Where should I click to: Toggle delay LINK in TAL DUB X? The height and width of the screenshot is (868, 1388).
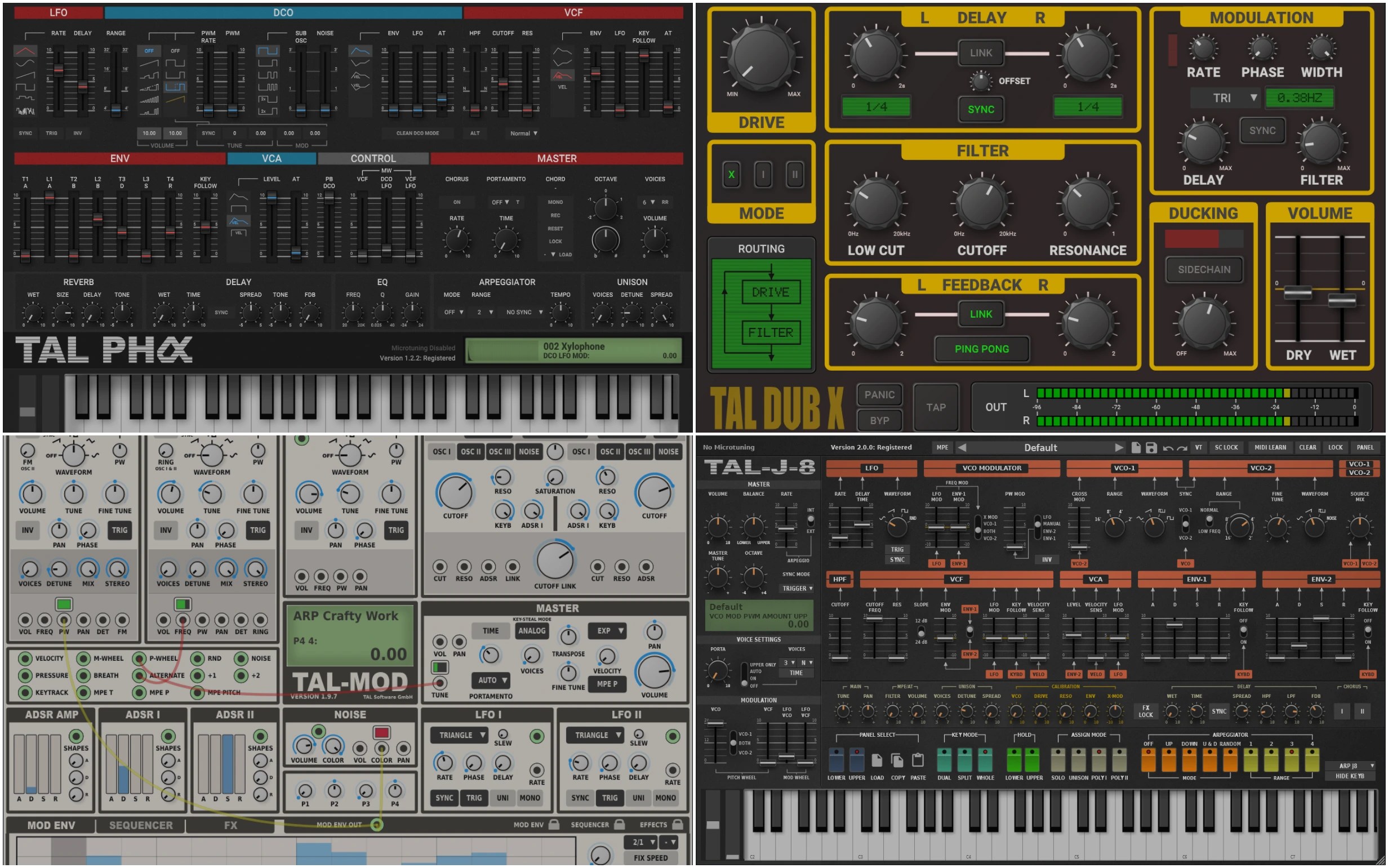tap(980, 53)
